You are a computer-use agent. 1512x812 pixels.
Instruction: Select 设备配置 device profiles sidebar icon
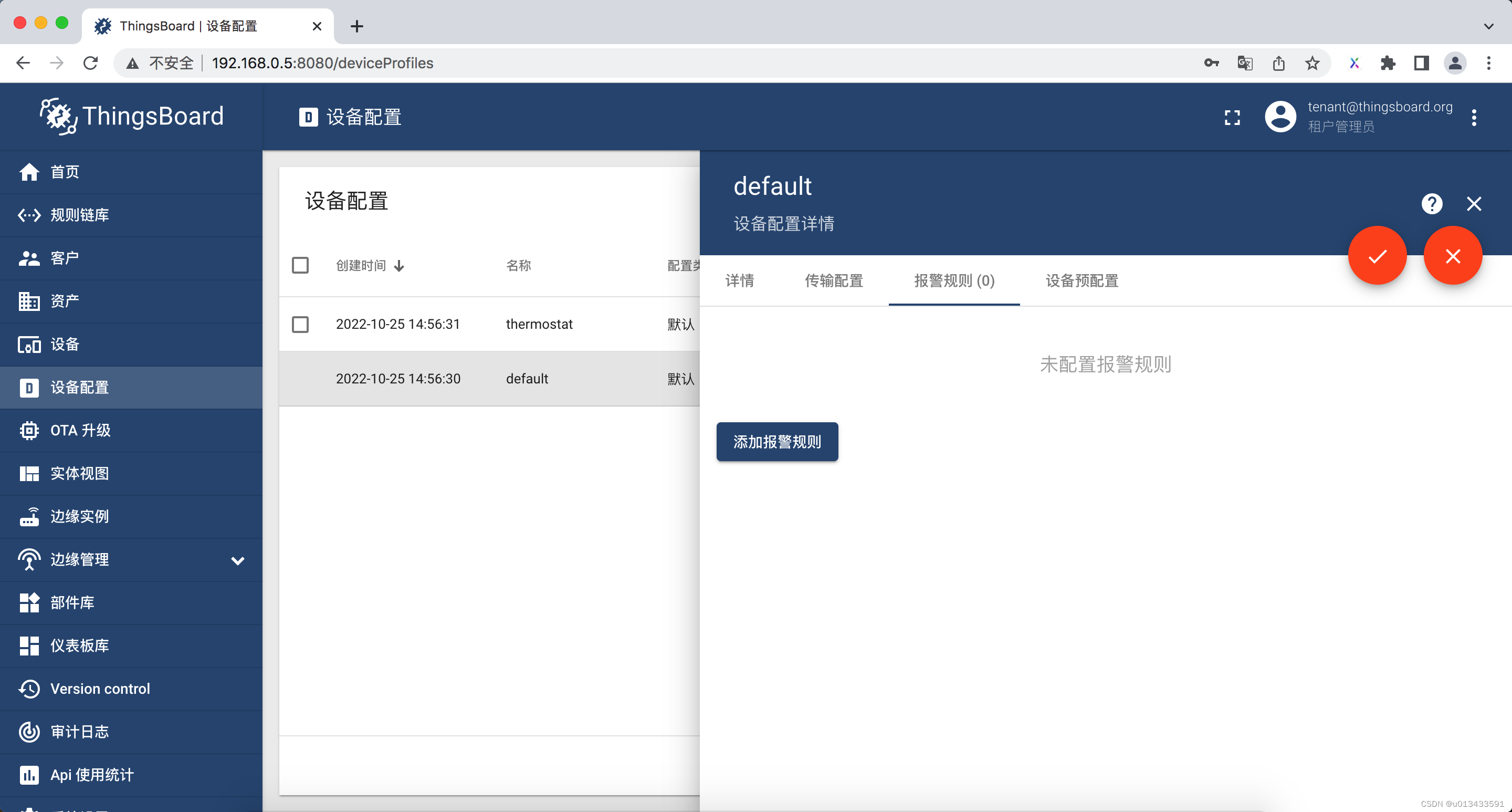click(x=29, y=388)
